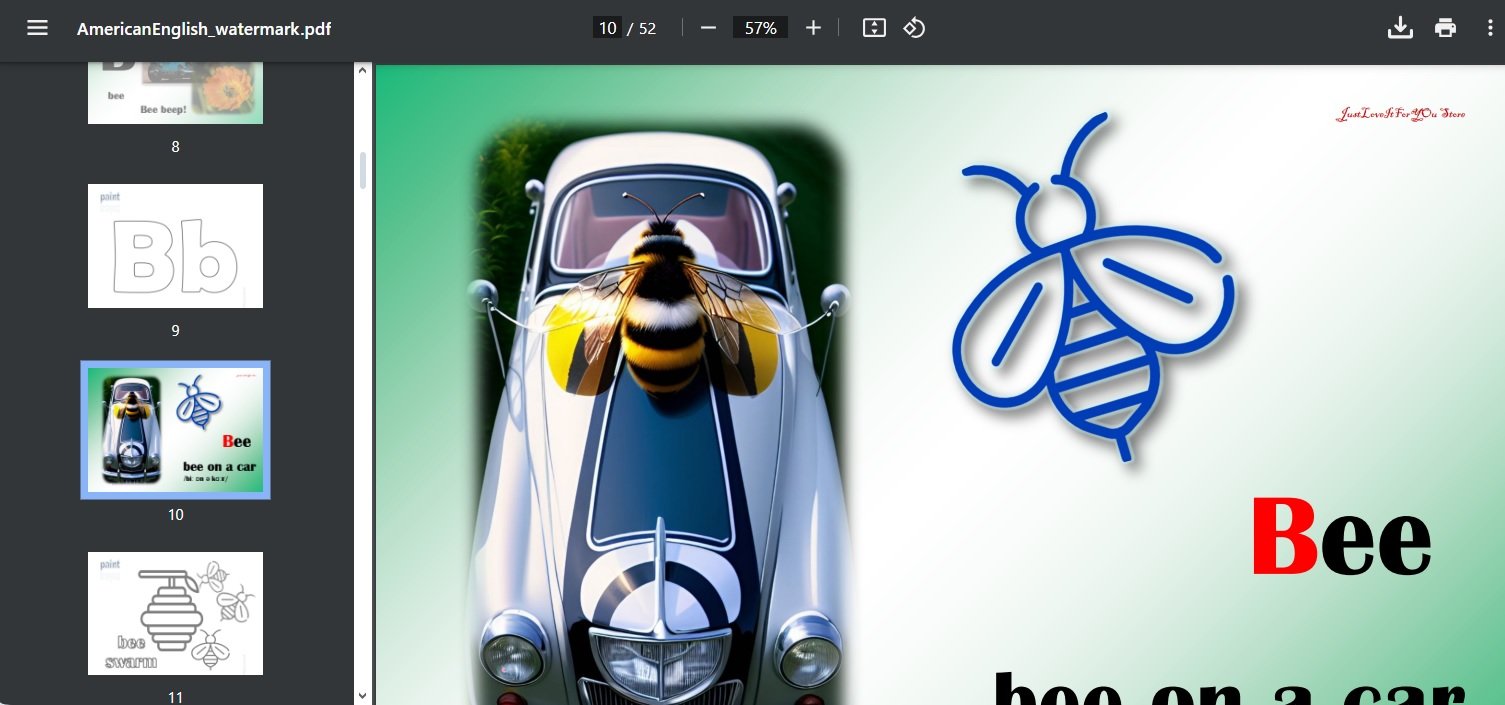This screenshot has height=705, width=1505.
Task: Click the thumbnail sidebar scrollbar thumb
Action: click(x=363, y=170)
